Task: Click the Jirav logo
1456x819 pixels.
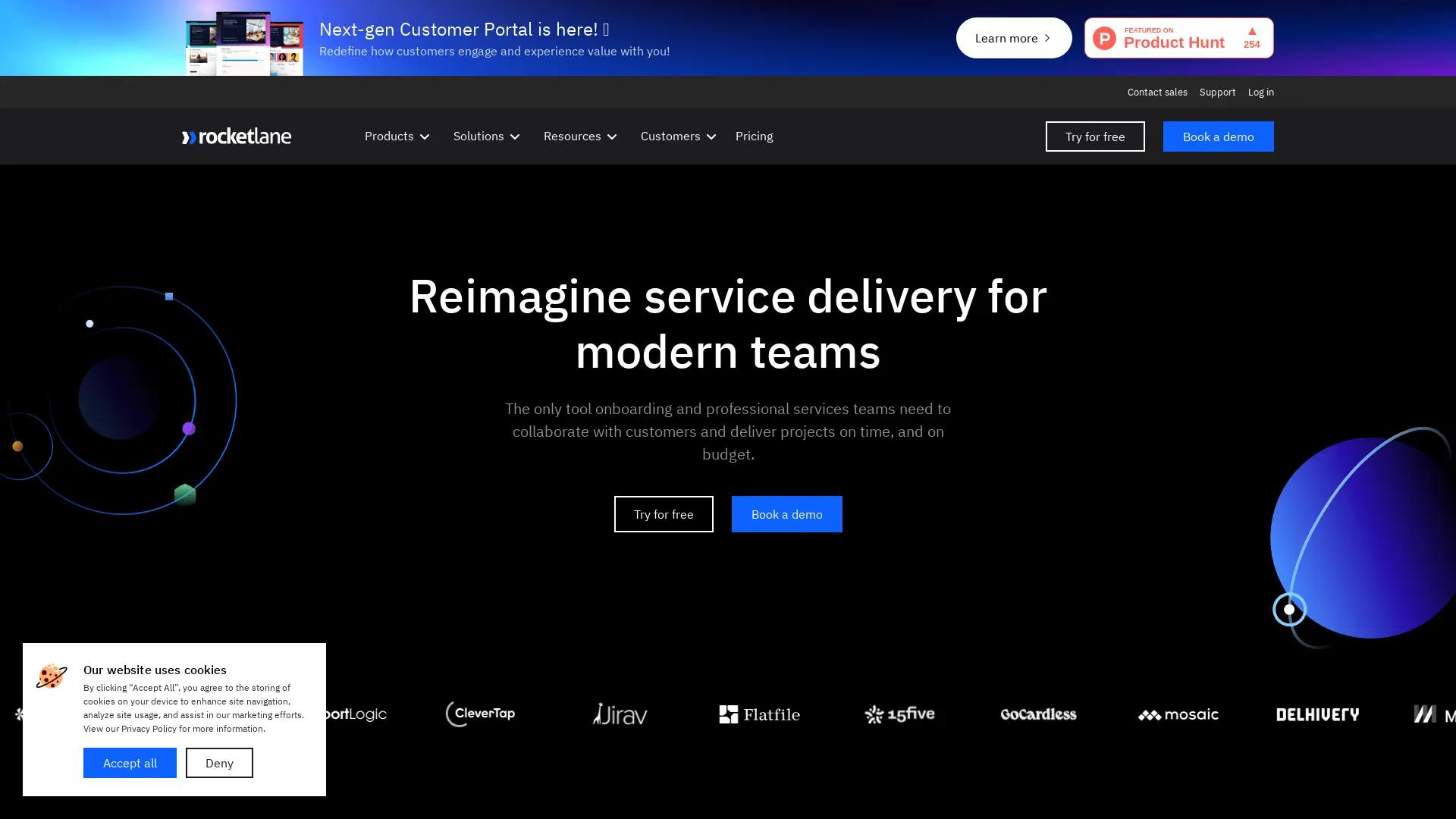Action: tap(620, 714)
